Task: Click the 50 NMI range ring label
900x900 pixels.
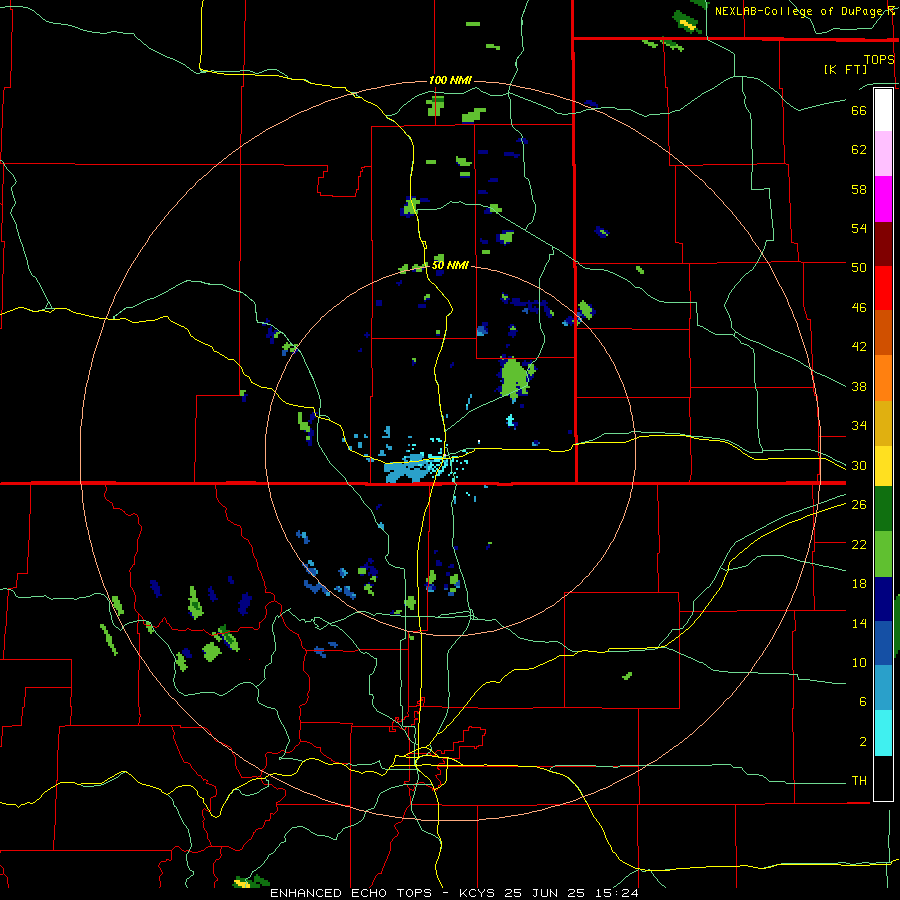Action: tap(450, 265)
